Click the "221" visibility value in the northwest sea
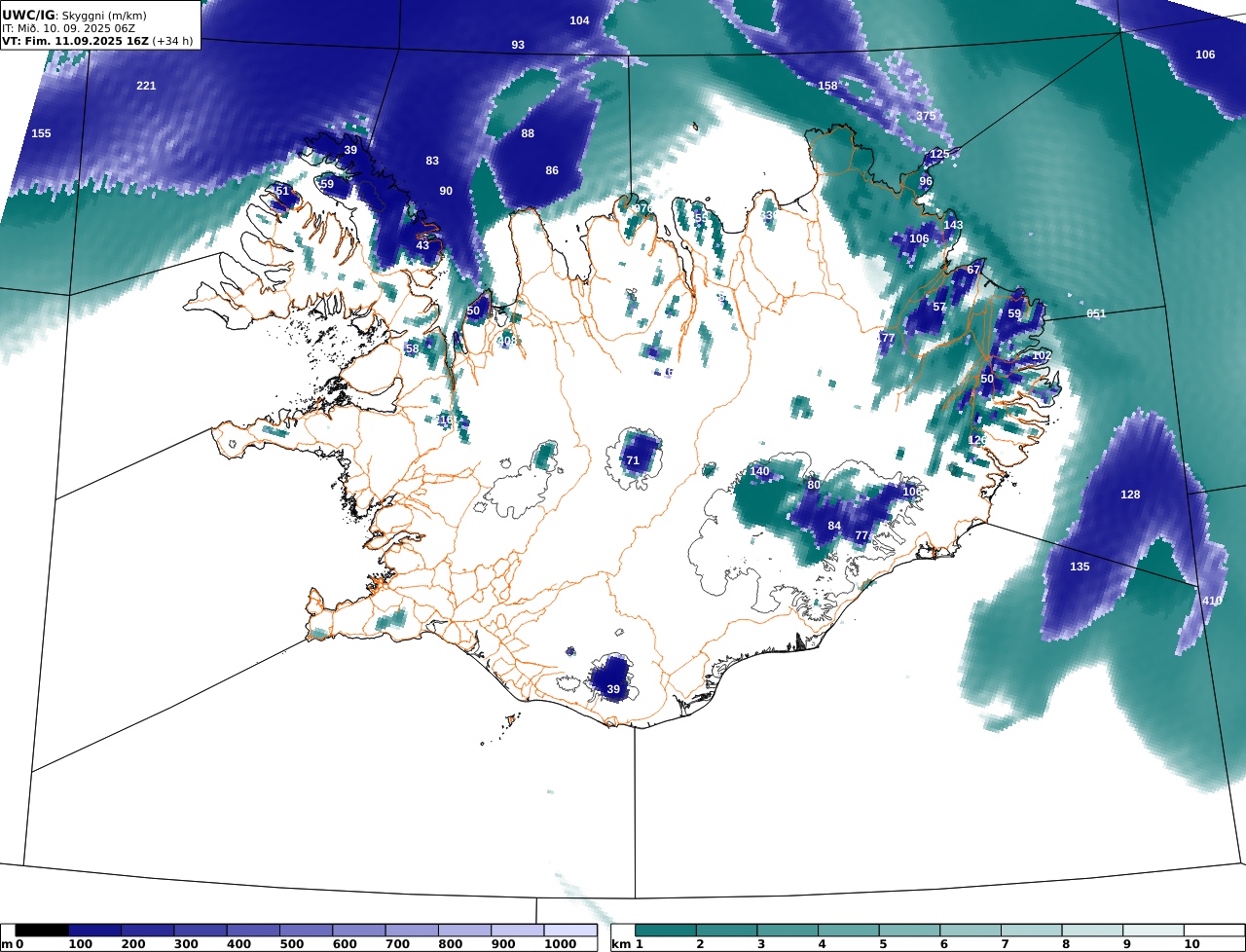 [146, 86]
